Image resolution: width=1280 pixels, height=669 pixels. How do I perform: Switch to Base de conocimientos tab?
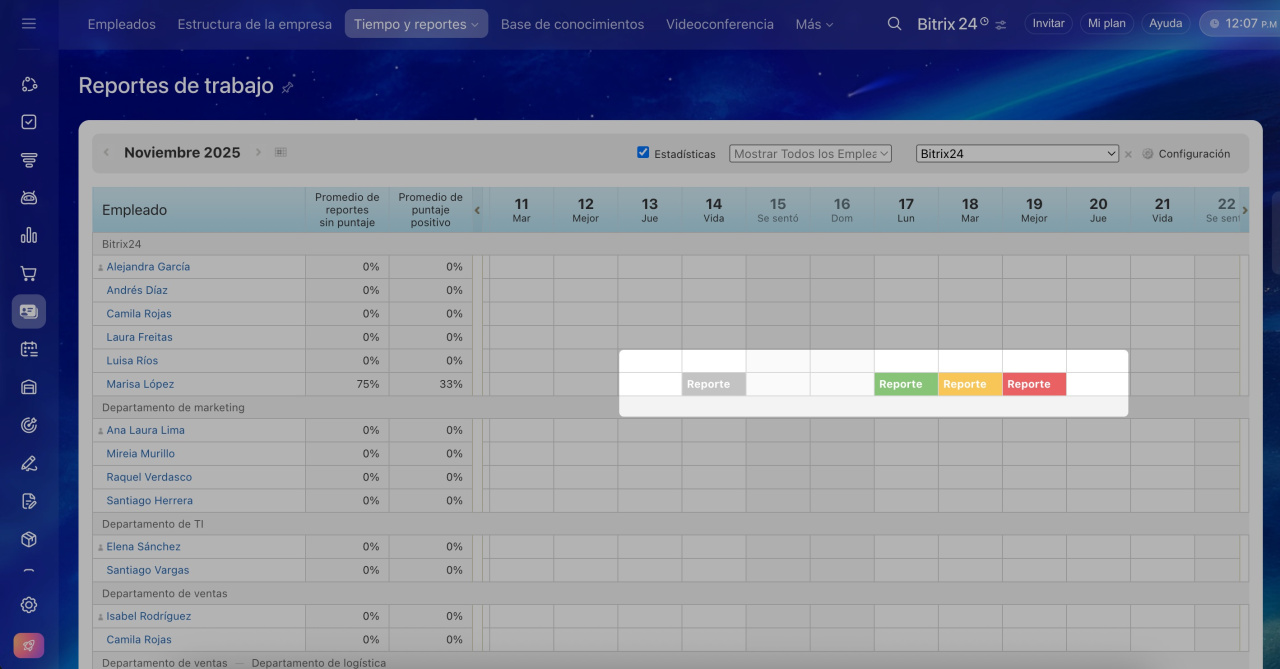click(x=572, y=24)
